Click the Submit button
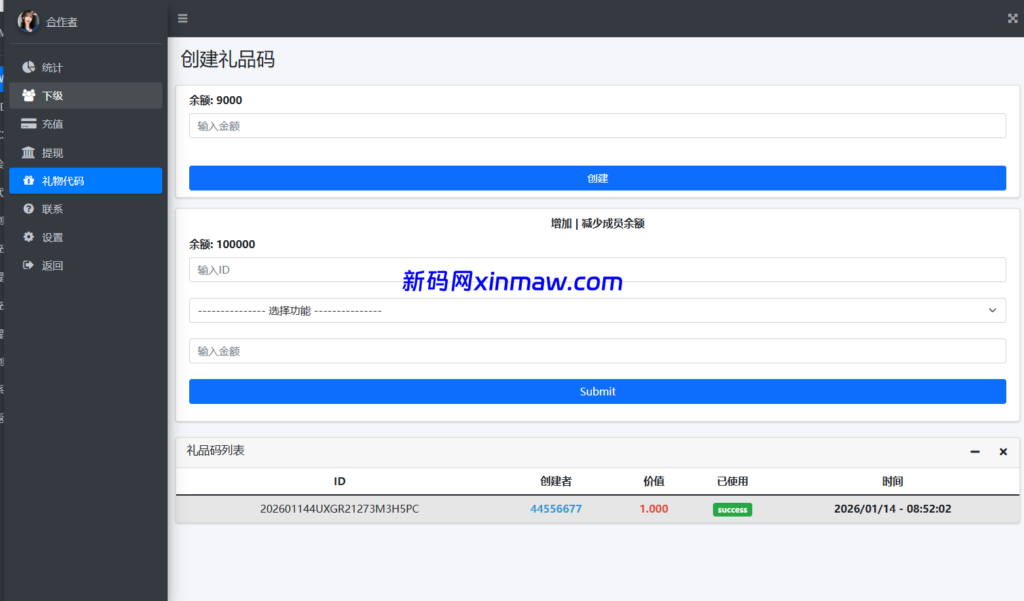The width and height of the screenshot is (1024, 601). [x=597, y=391]
